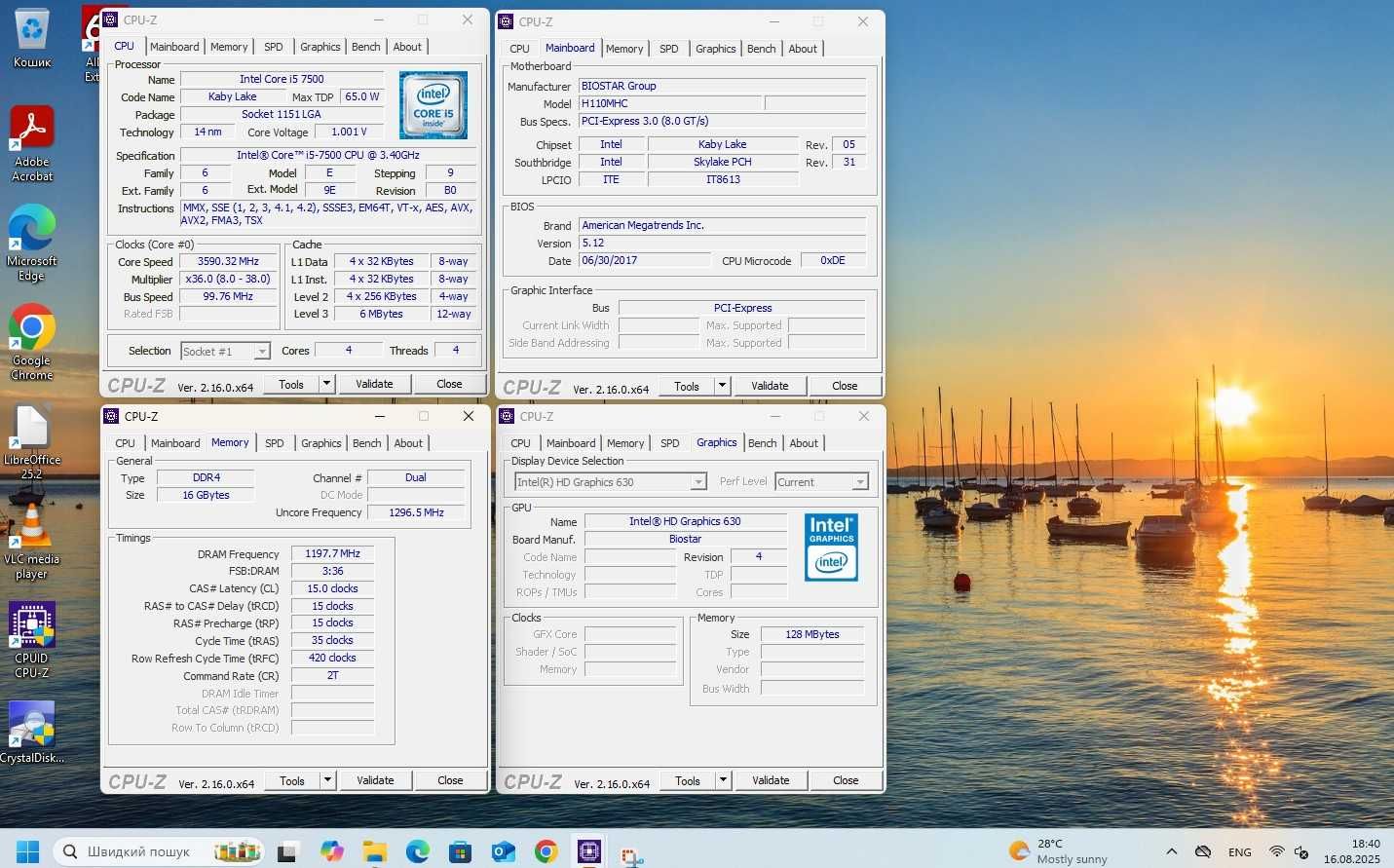Expand Tools dropdown arrow in the Memory window

coord(328,780)
